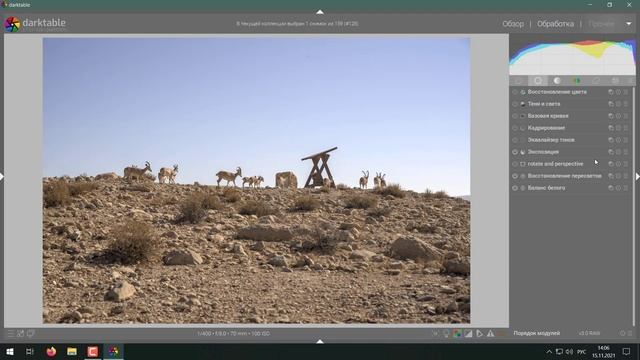The height and width of the screenshot is (360, 640).
Task: Open presets menu for Экспозиция module
Action: pyautogui.click(x=626, y=152)
